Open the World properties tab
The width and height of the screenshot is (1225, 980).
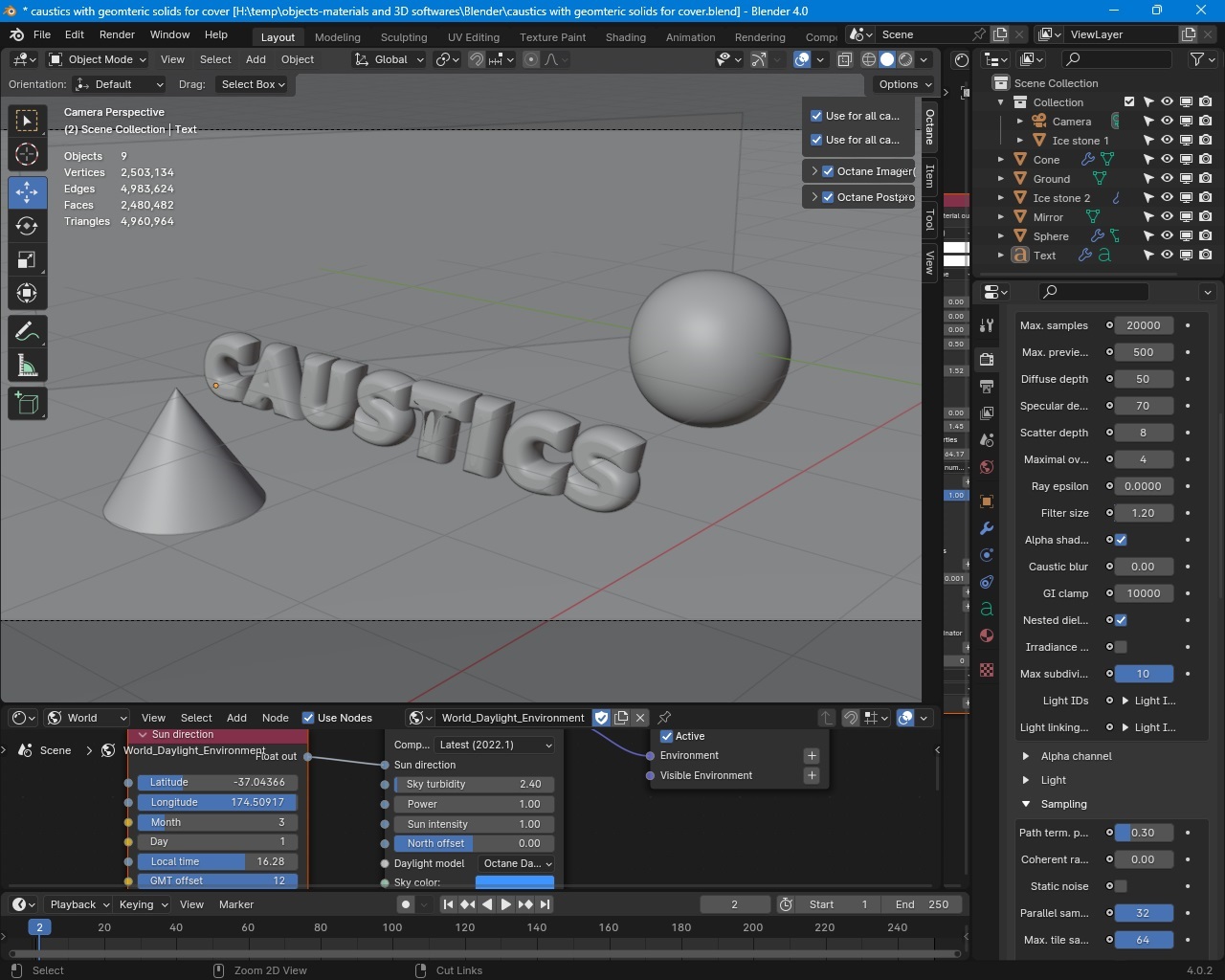(x=987, y=467)
